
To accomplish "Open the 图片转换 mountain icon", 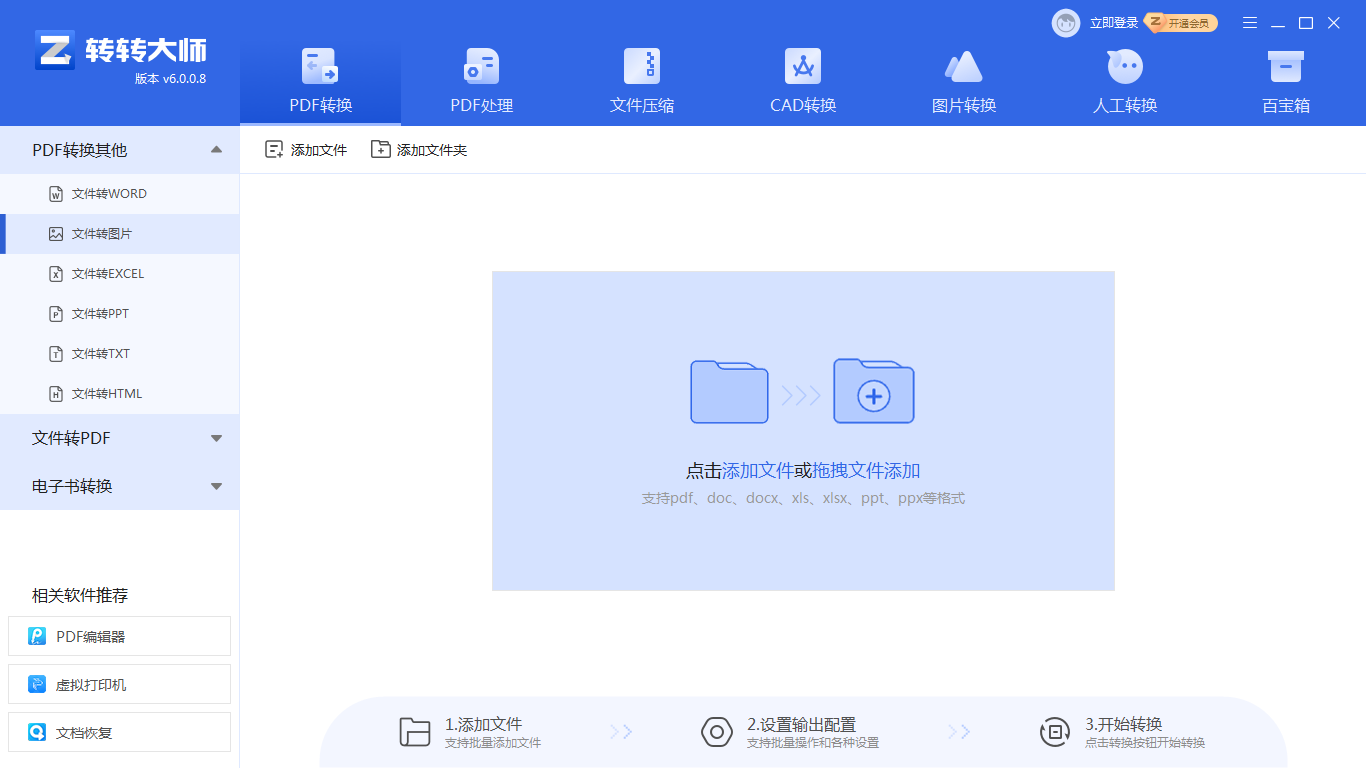I will click(964, 66).
